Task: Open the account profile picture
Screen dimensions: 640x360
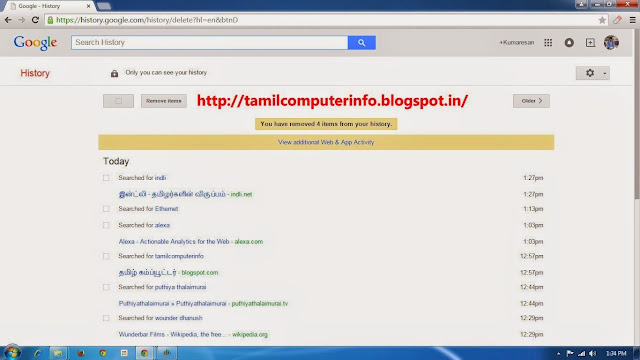Action: pos(611,42)
